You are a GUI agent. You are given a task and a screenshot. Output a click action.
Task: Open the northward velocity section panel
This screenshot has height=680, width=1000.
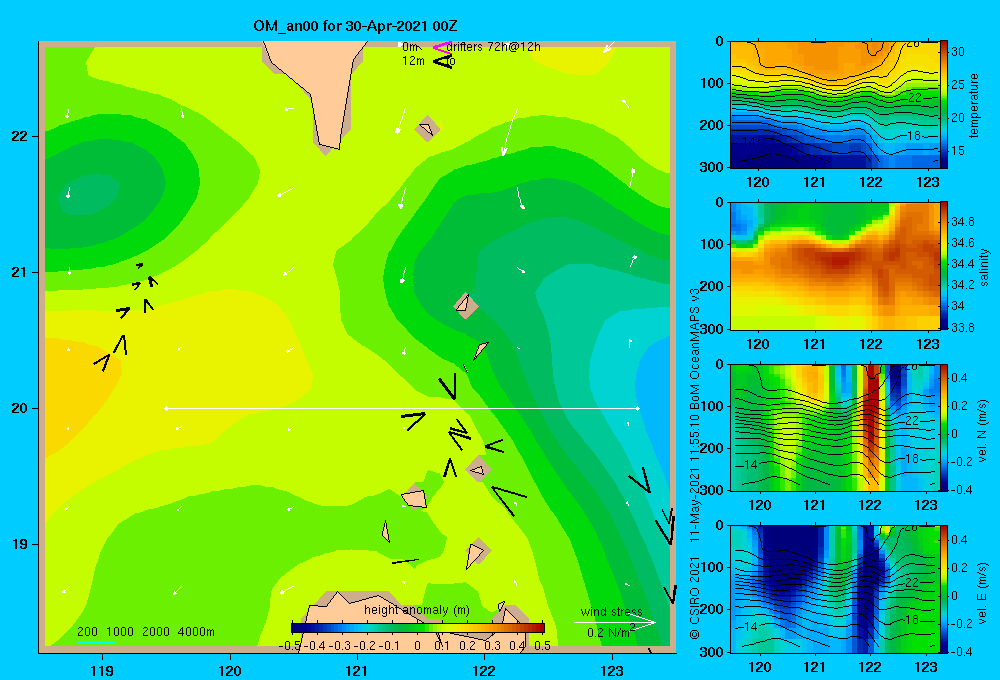pyautogui.click(x=834, y=427)
